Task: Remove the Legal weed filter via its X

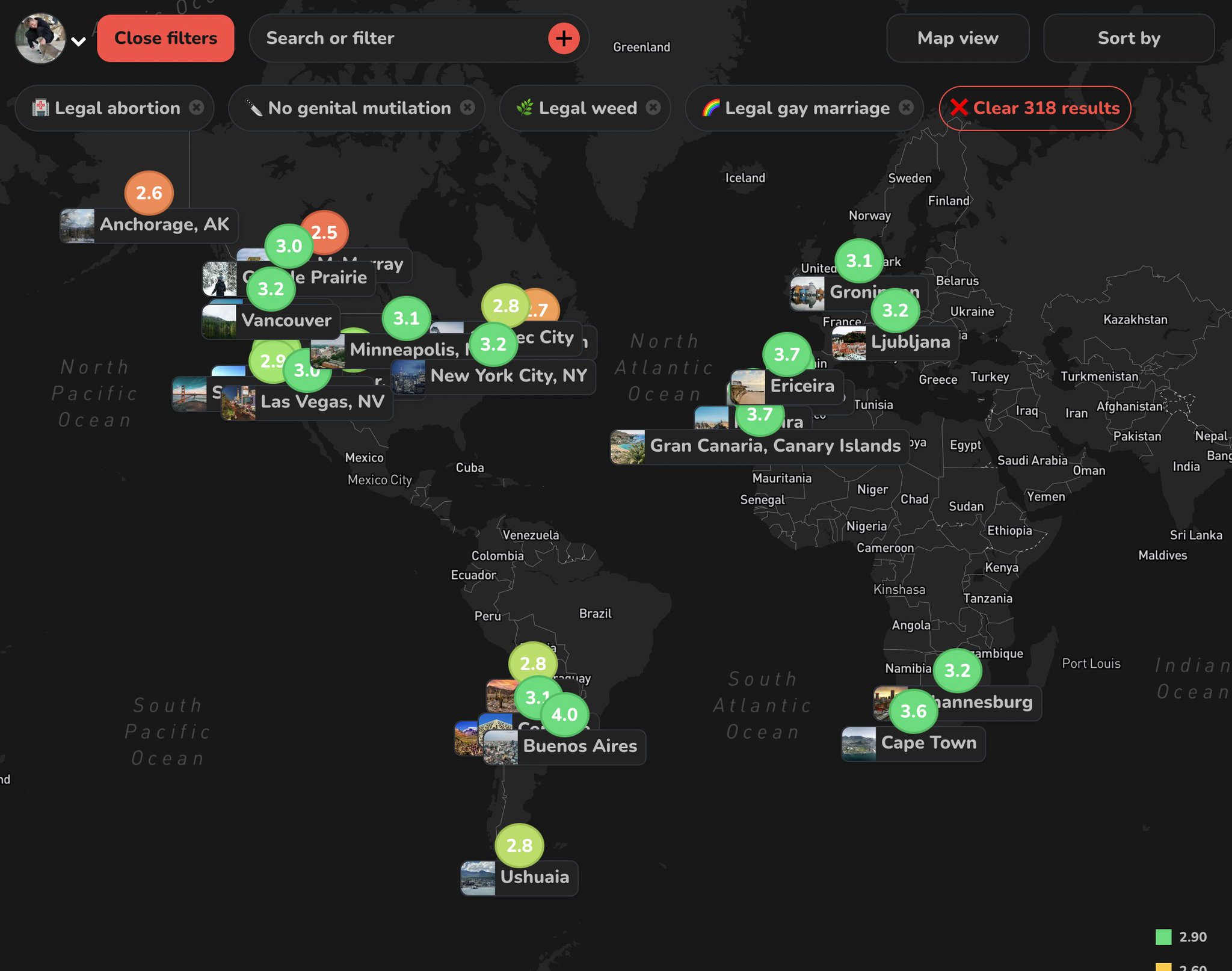Action: coord(652,108)
